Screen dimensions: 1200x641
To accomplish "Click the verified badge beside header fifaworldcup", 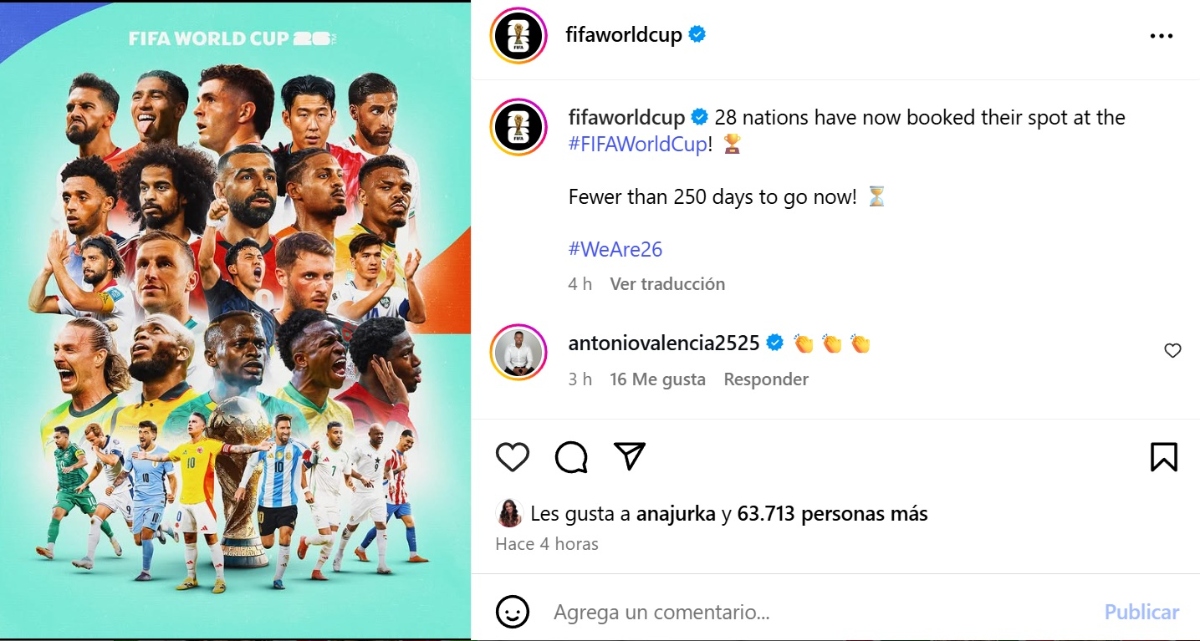I will click(698, 35).
